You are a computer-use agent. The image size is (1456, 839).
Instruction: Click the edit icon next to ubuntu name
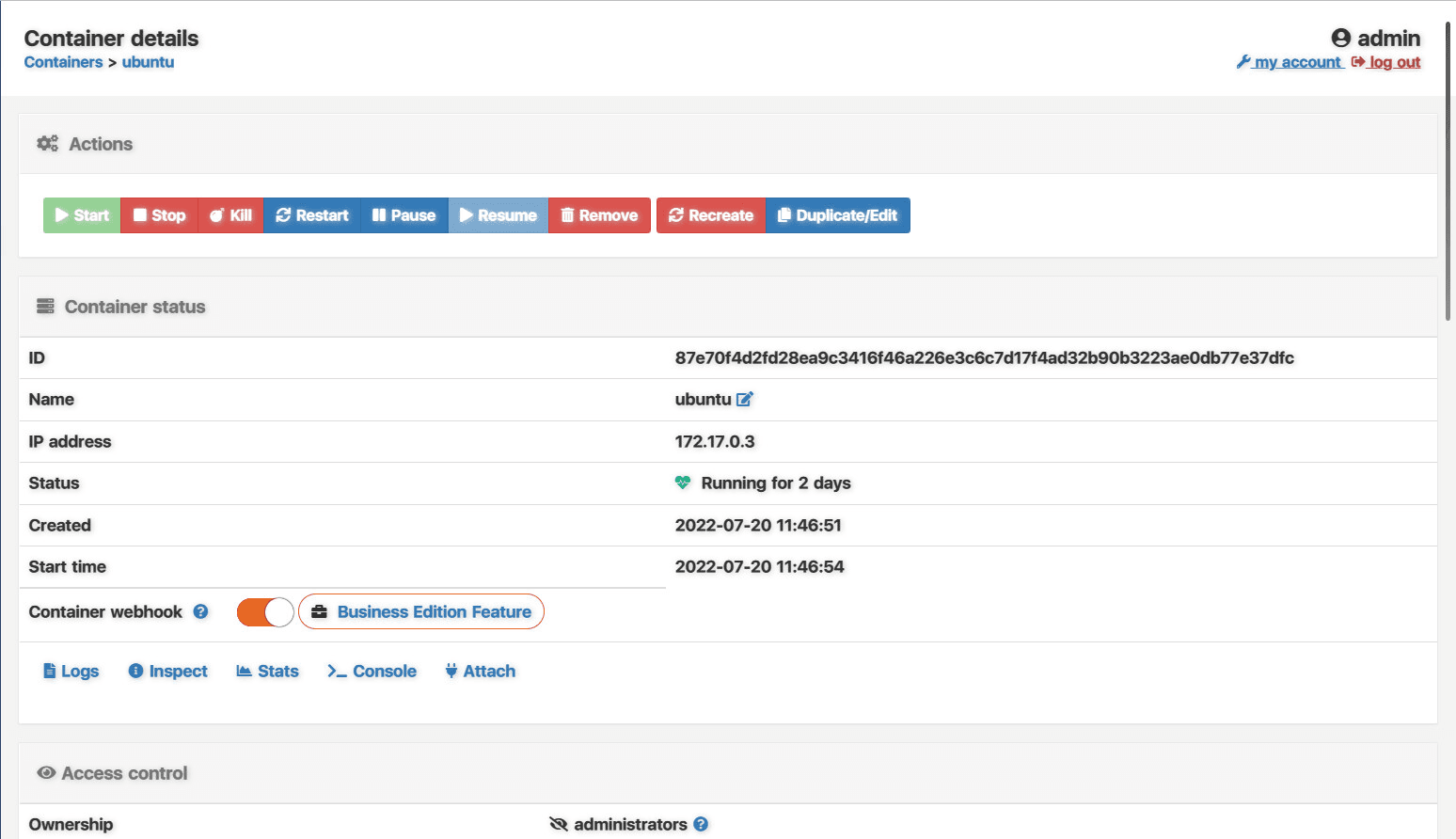[x=745, y=399]
